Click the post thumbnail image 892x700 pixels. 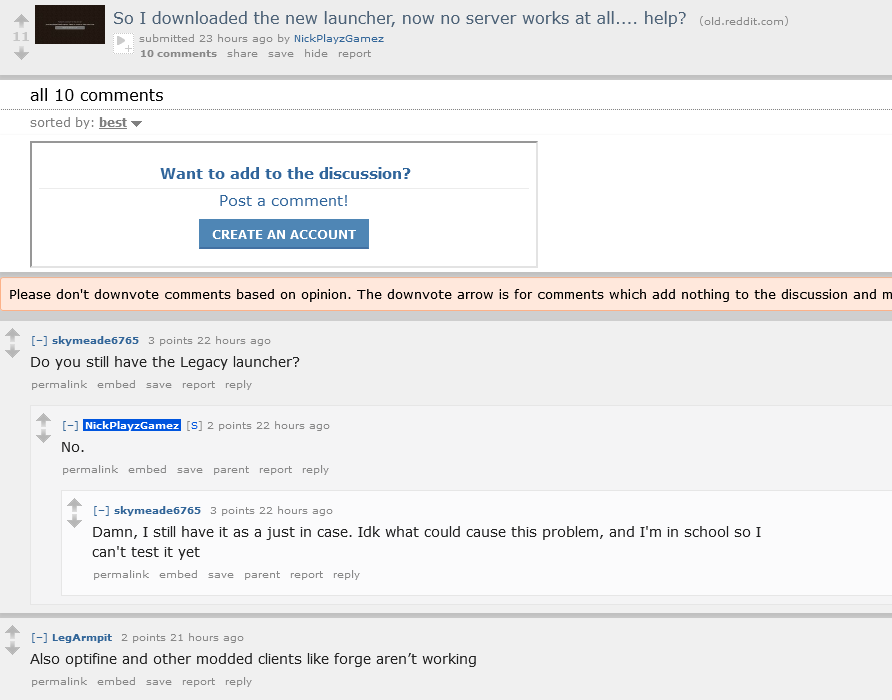pos(70,24)
